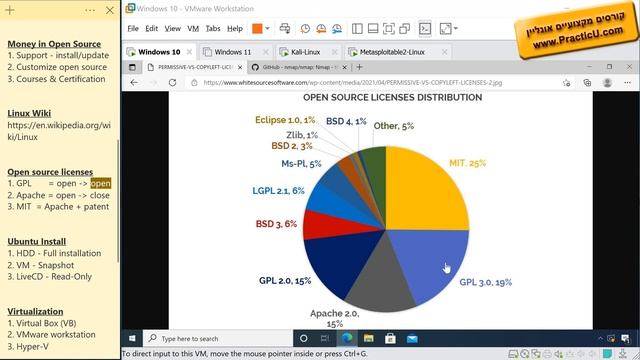
Task: Click the VMware sound card status icon
Action: point(558,354)
